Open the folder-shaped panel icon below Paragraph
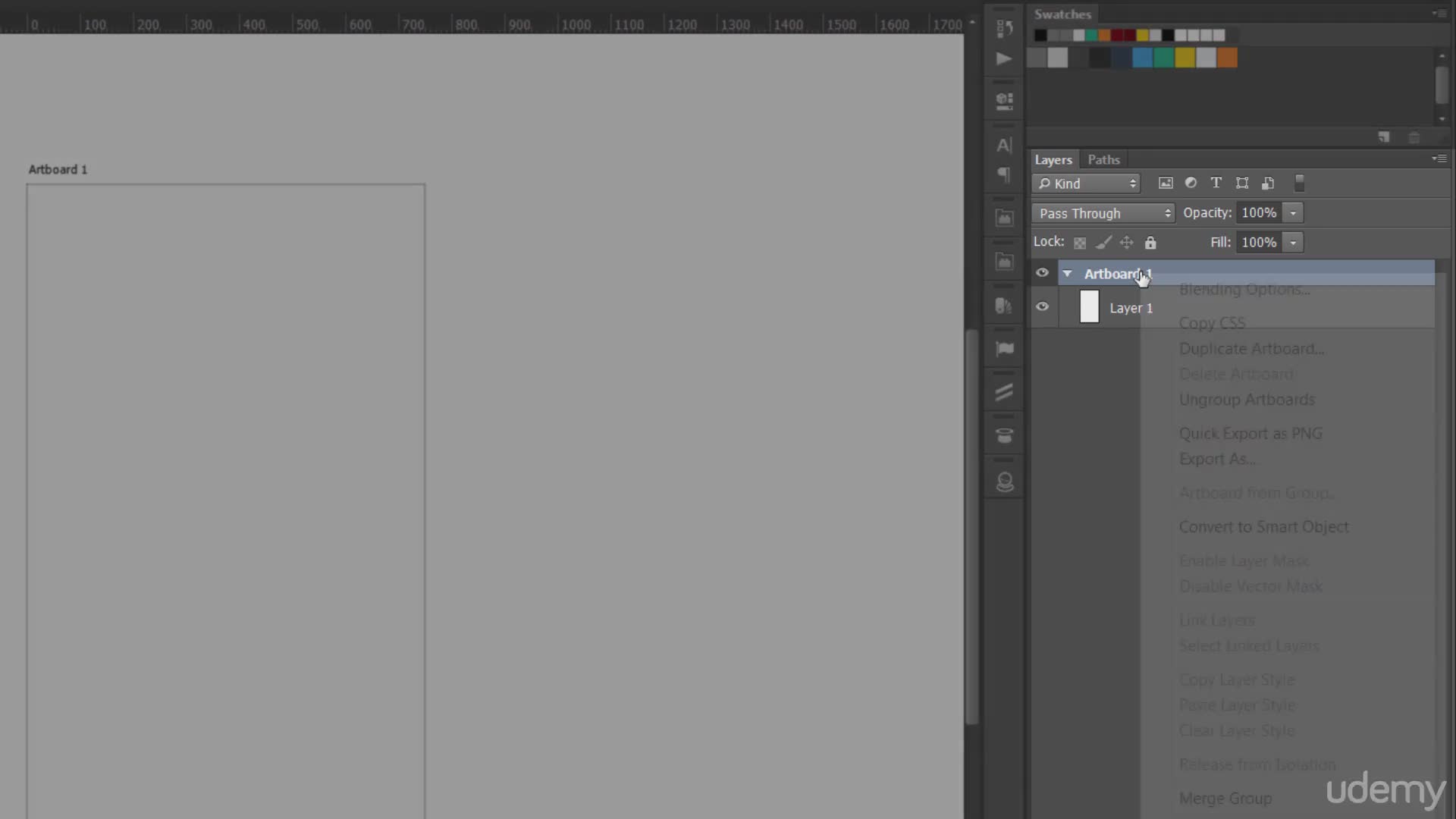Screen dimensions: 1456x819 (x=1004, y=218)
